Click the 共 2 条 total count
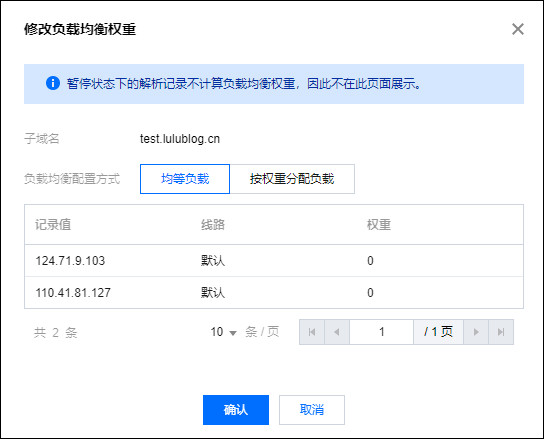544x439 pixels. [x=56, y=332]
